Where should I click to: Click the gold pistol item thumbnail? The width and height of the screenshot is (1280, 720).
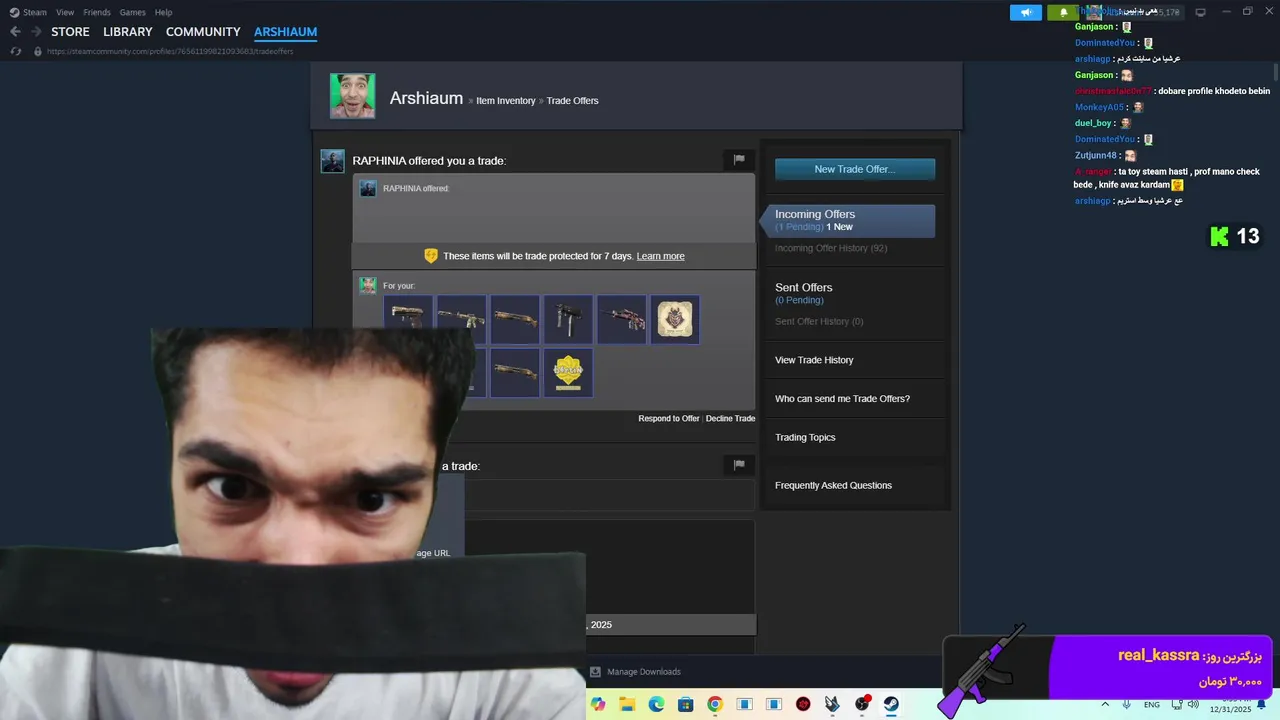[x=408, y=319]
